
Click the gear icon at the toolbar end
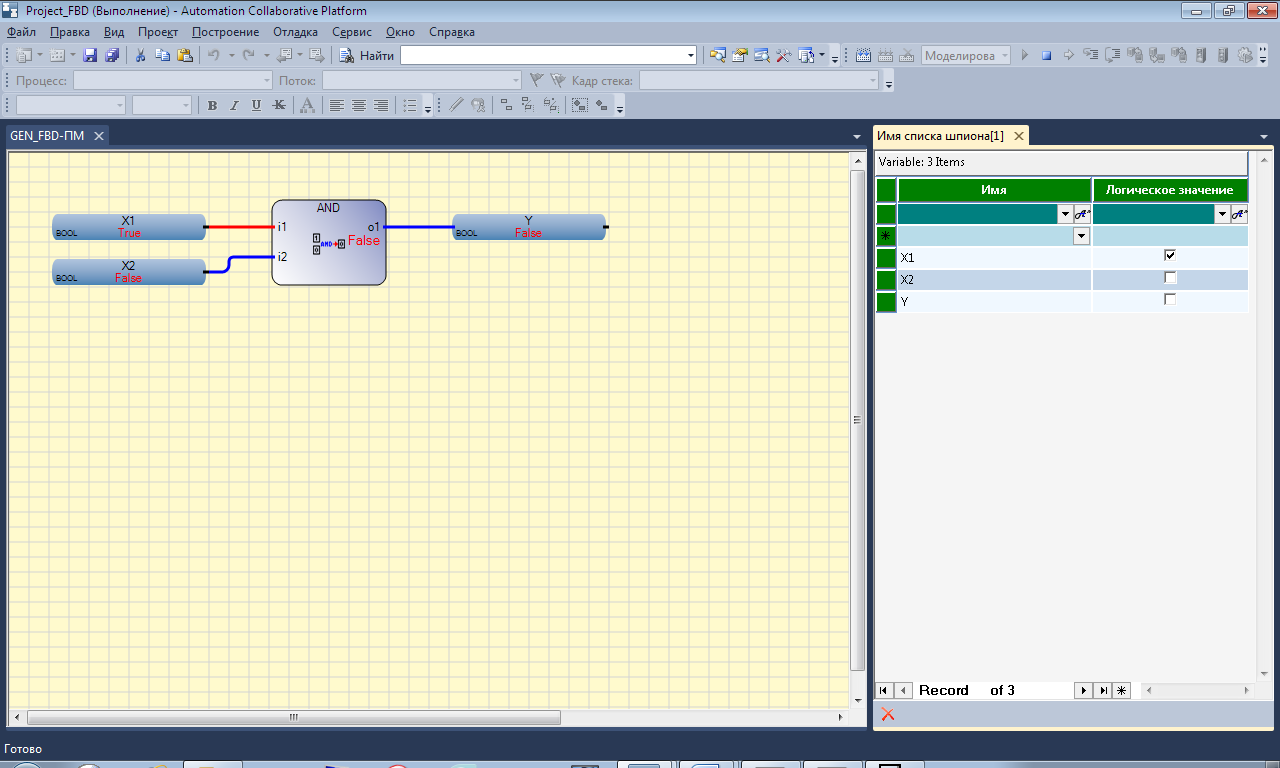coord(1245,55)
